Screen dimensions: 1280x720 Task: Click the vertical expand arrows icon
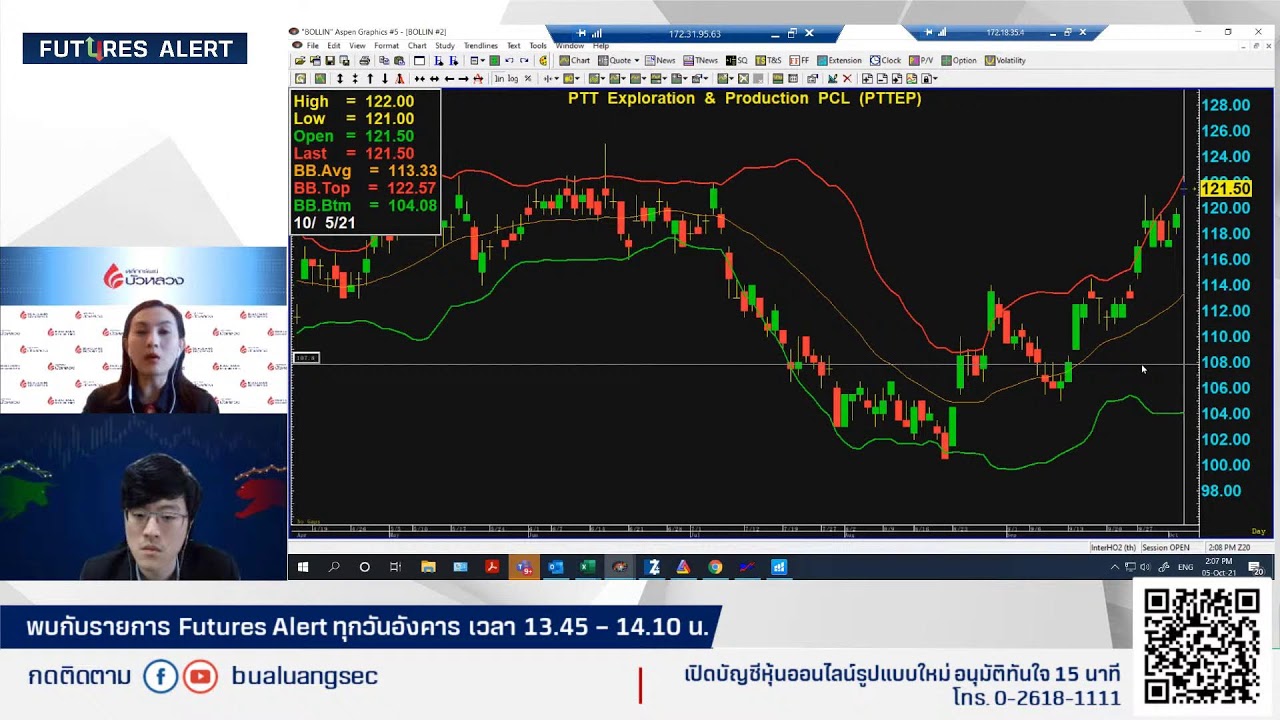click(x=340, y=78)
